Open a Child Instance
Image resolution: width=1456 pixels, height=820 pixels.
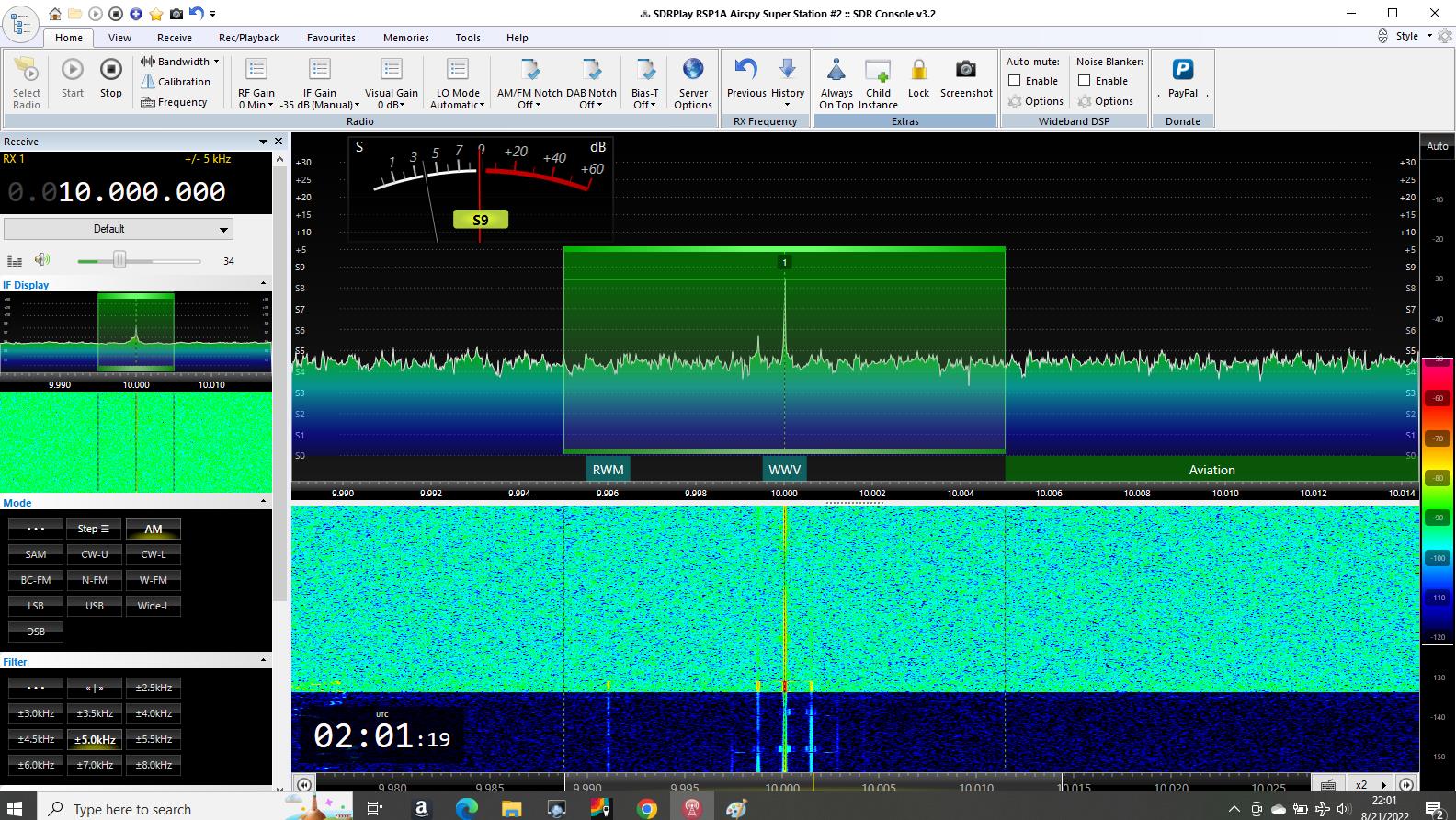click(x=878, y=72)
